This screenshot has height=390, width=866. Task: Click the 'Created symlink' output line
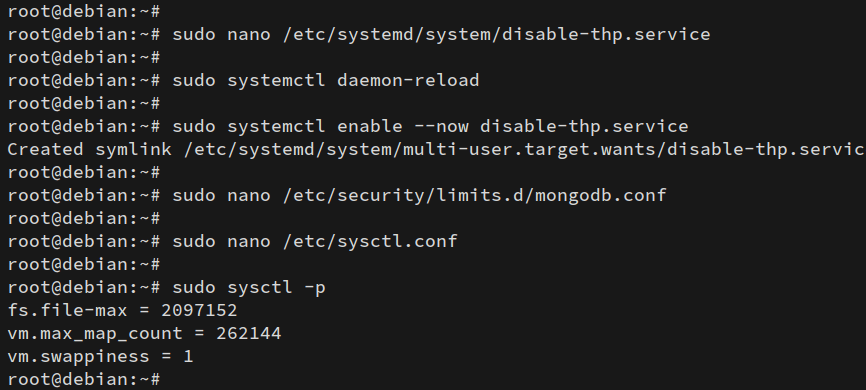click(x=436, y=149)
